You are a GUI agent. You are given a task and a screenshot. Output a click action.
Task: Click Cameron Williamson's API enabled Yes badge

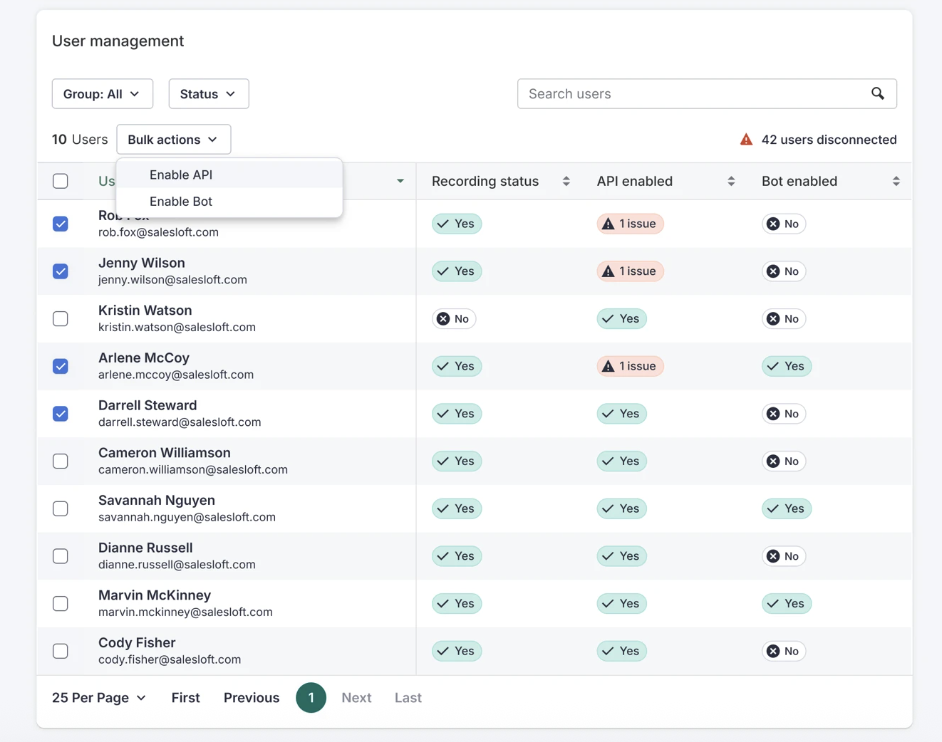click(x=621, y=461)
